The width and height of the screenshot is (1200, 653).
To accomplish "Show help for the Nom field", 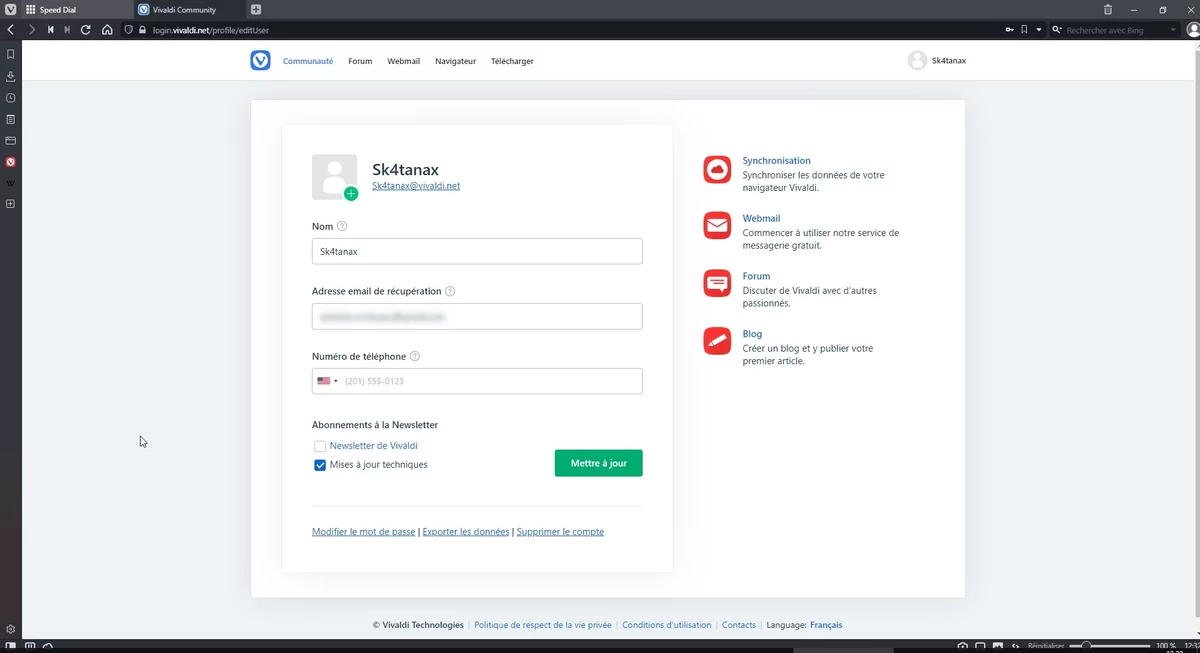I will coord(342,227).
